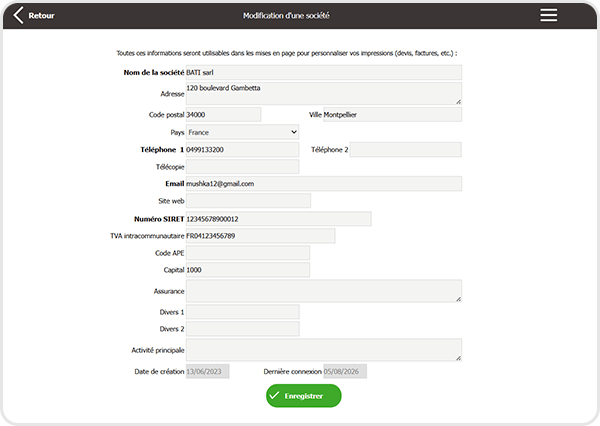Open the hamburger menu icon

pyautogui.click(x=548, y=15)
